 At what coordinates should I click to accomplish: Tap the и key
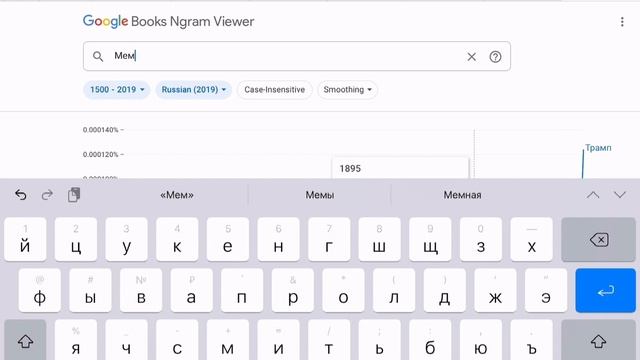[x=278, y=340]
